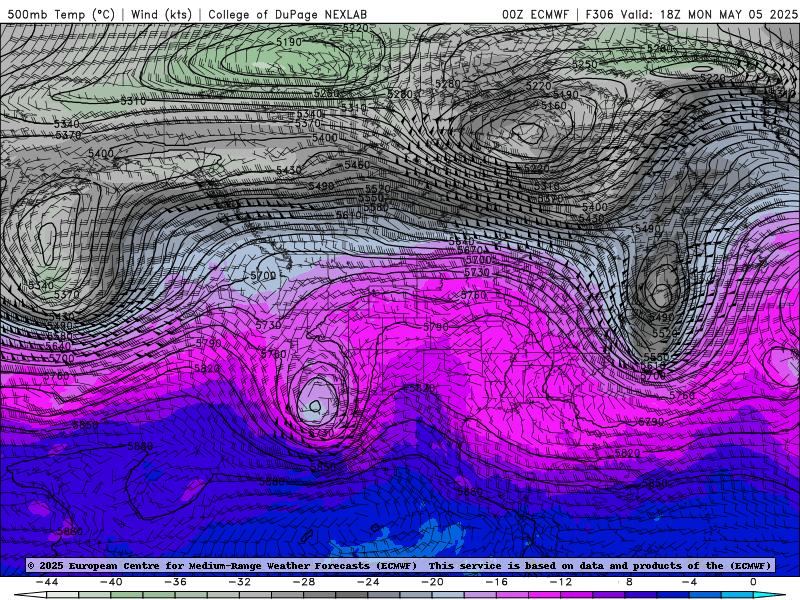Select the -24 temperature legend value
800x600 pixels.
pyautogui.click(x=368, y=582)
